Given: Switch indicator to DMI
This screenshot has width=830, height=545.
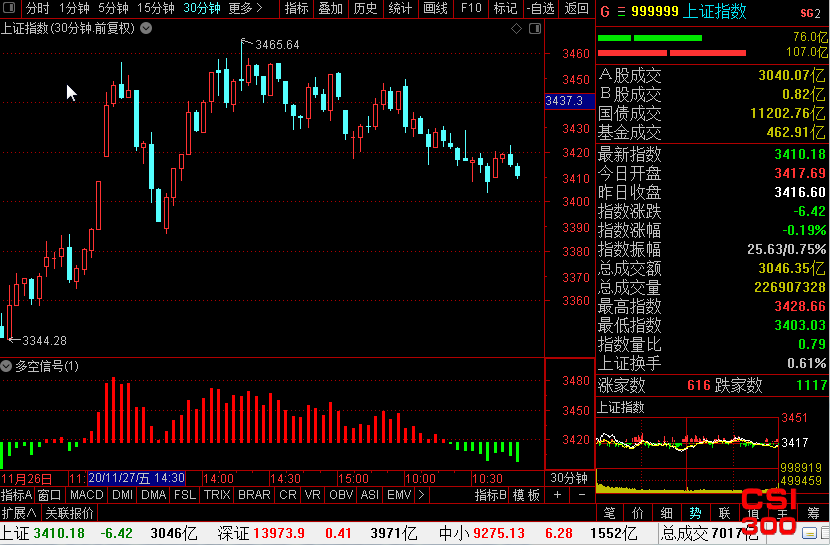Looking at the screenshot, I should click(x=122, y=495).
